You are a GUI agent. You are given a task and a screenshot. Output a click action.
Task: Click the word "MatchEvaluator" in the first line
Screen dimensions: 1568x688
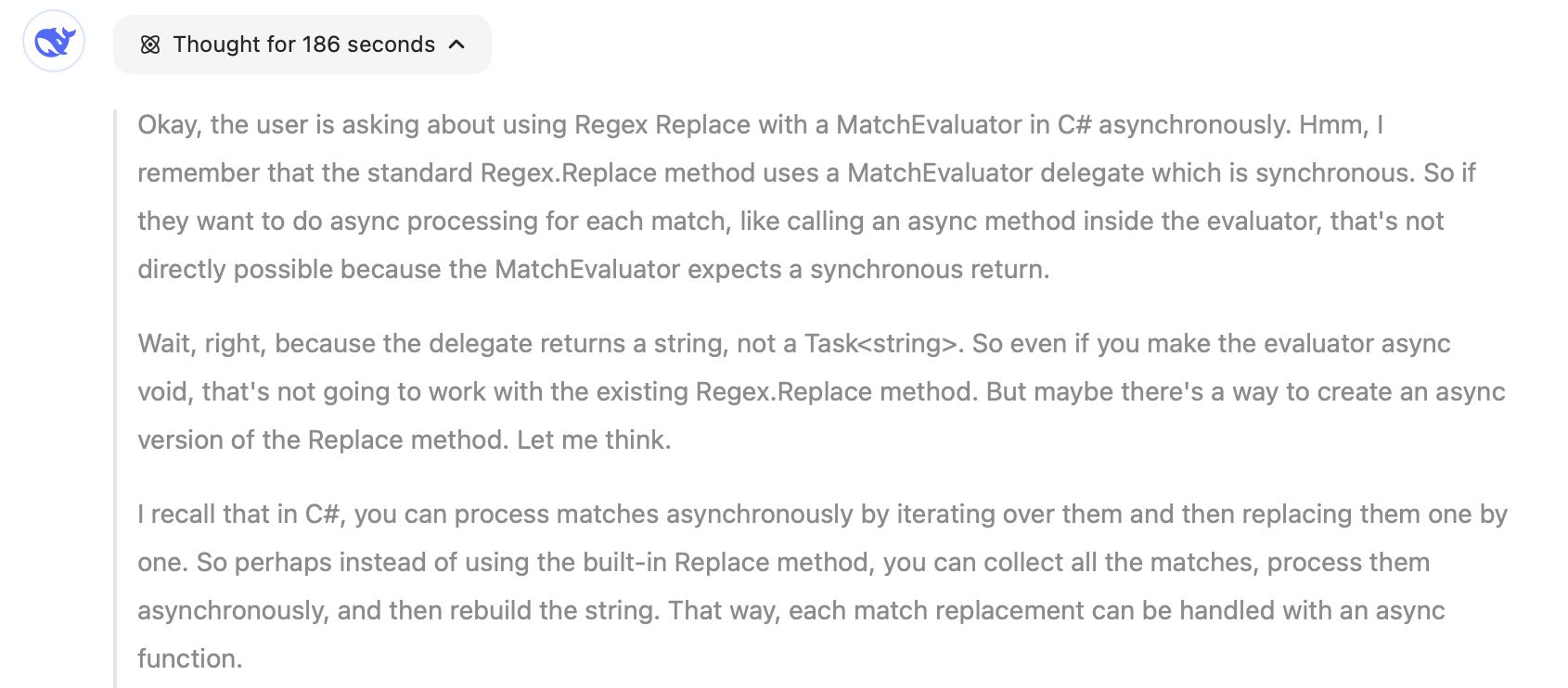pyautogui.click(x=929, y=124)
